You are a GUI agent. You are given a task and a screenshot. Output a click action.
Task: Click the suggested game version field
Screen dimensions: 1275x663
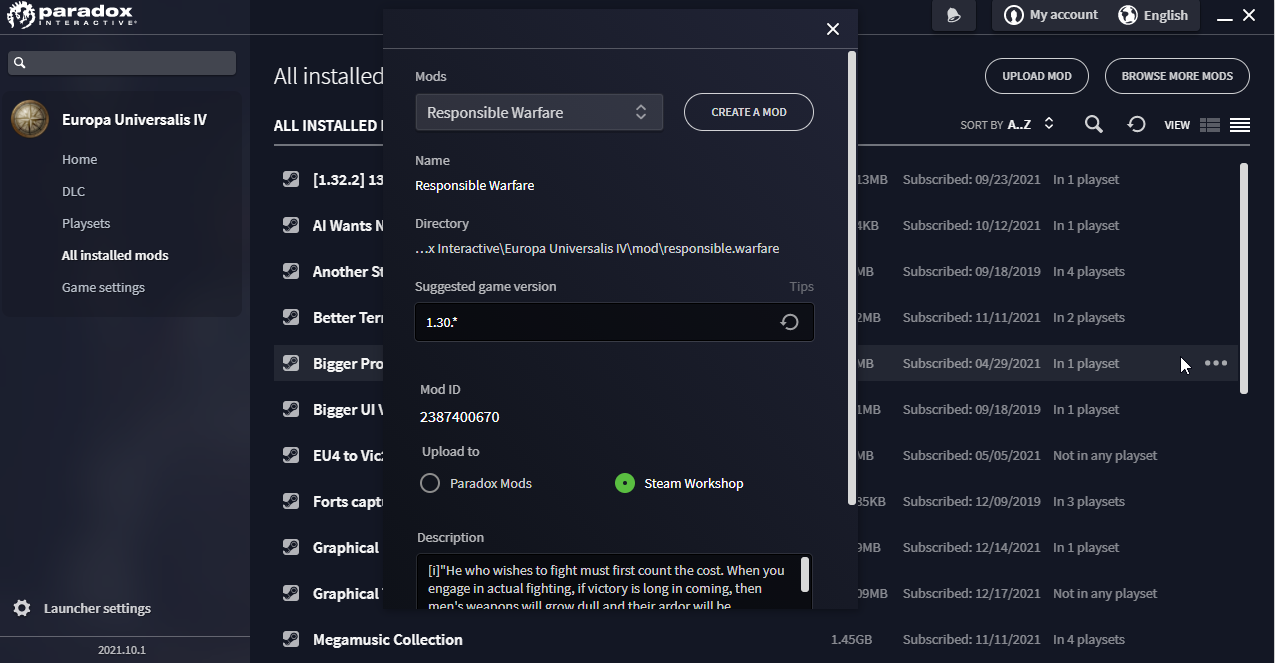(x=614, y=322)
